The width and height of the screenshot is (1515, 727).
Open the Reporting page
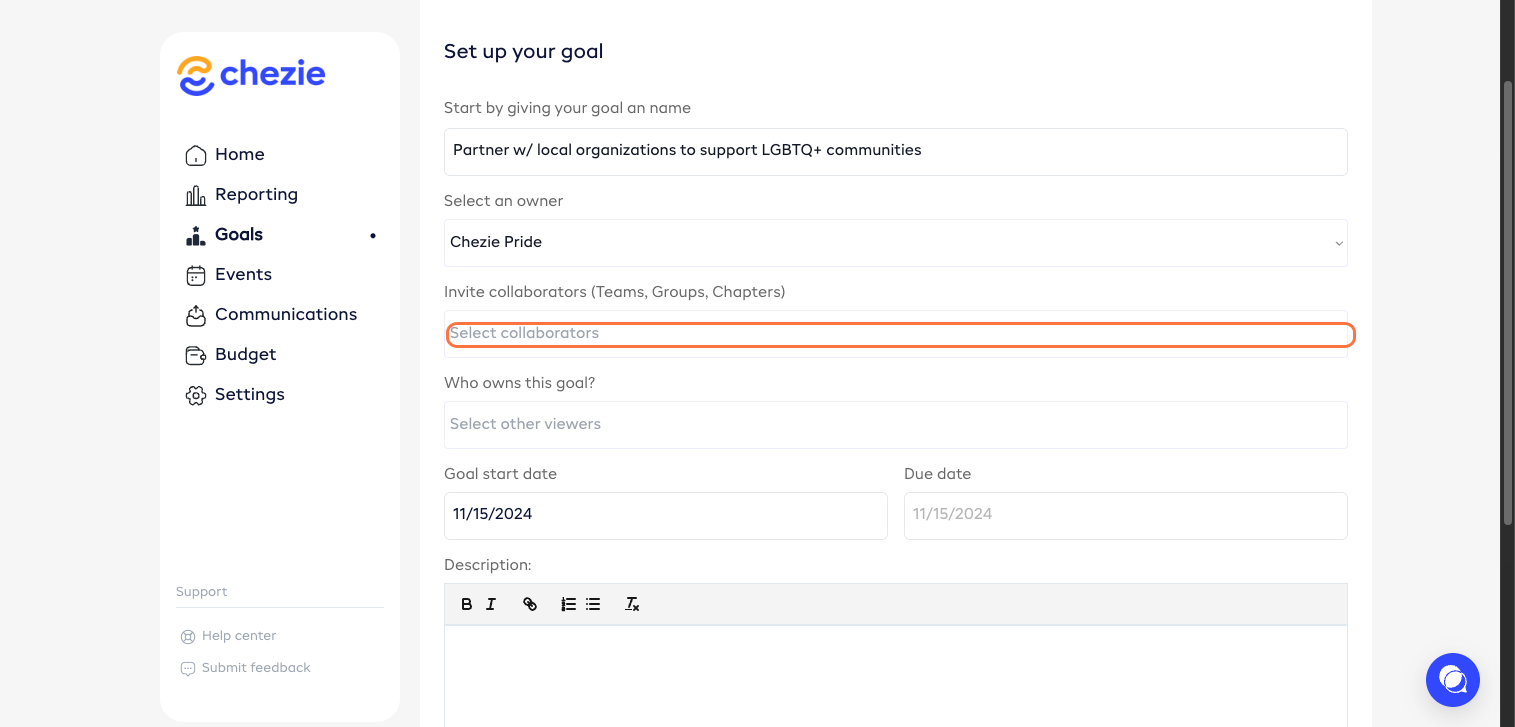256,194
